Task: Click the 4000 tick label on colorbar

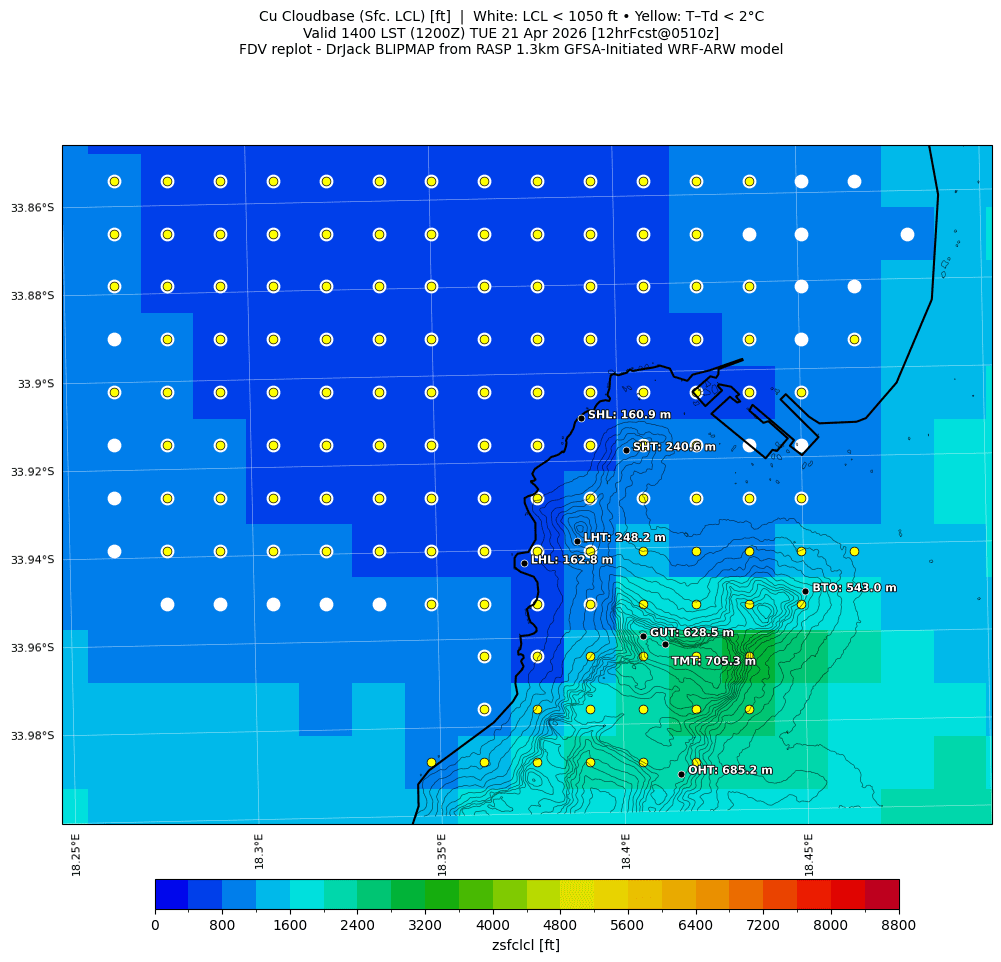Action: 493,925
